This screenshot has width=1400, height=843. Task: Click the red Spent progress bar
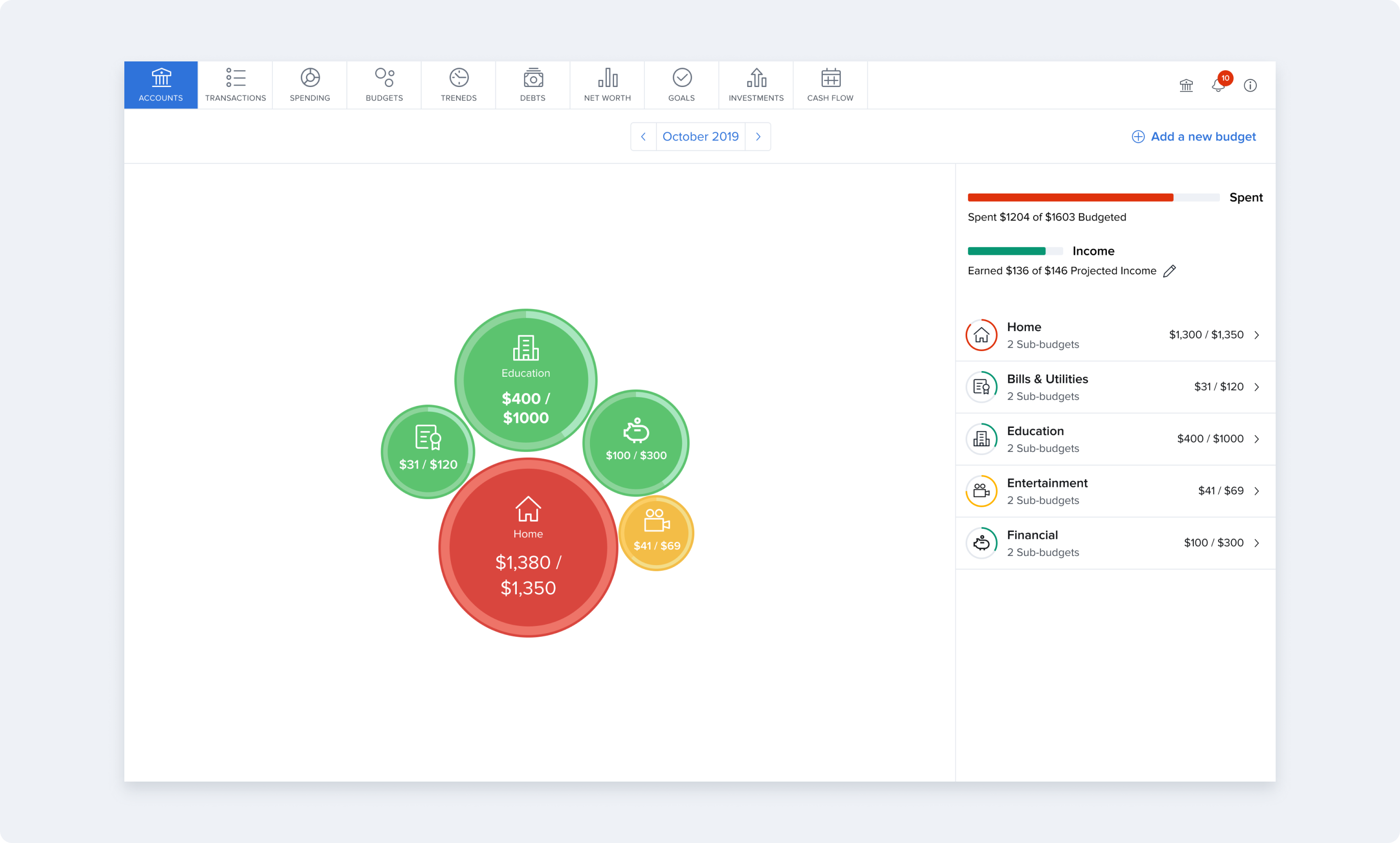point(1070,197)
